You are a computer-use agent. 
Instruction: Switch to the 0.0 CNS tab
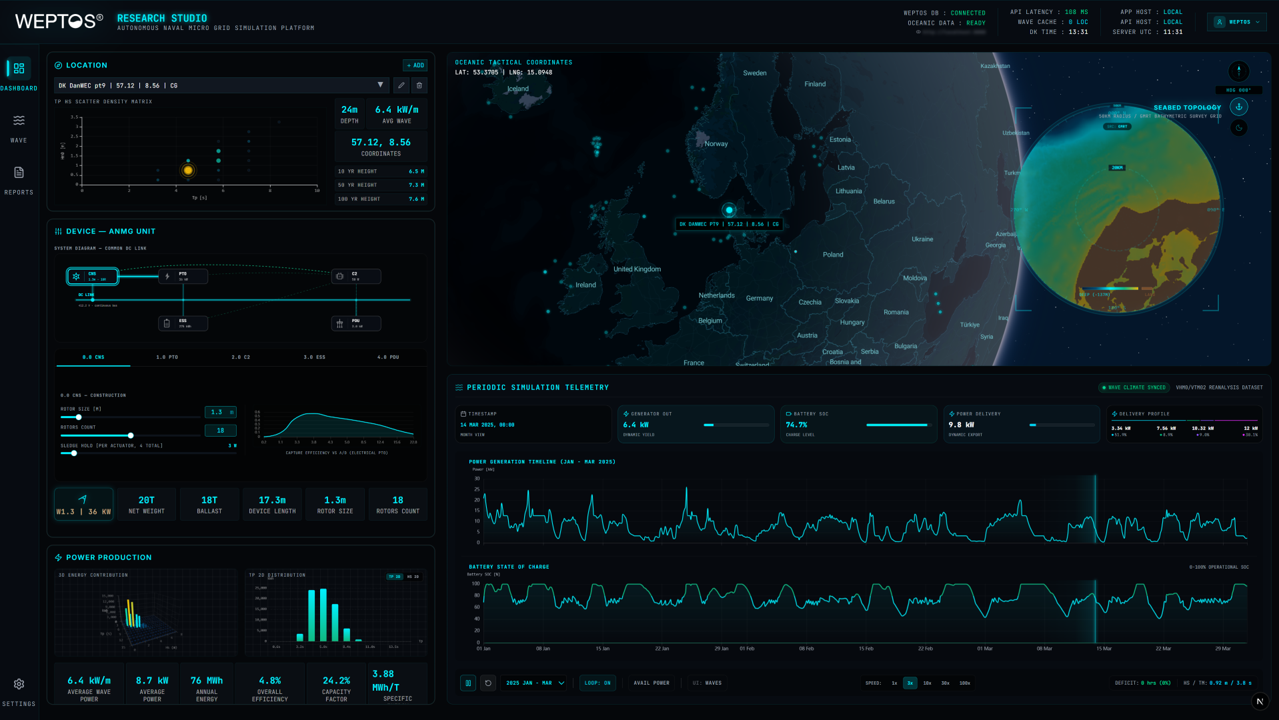93,357
